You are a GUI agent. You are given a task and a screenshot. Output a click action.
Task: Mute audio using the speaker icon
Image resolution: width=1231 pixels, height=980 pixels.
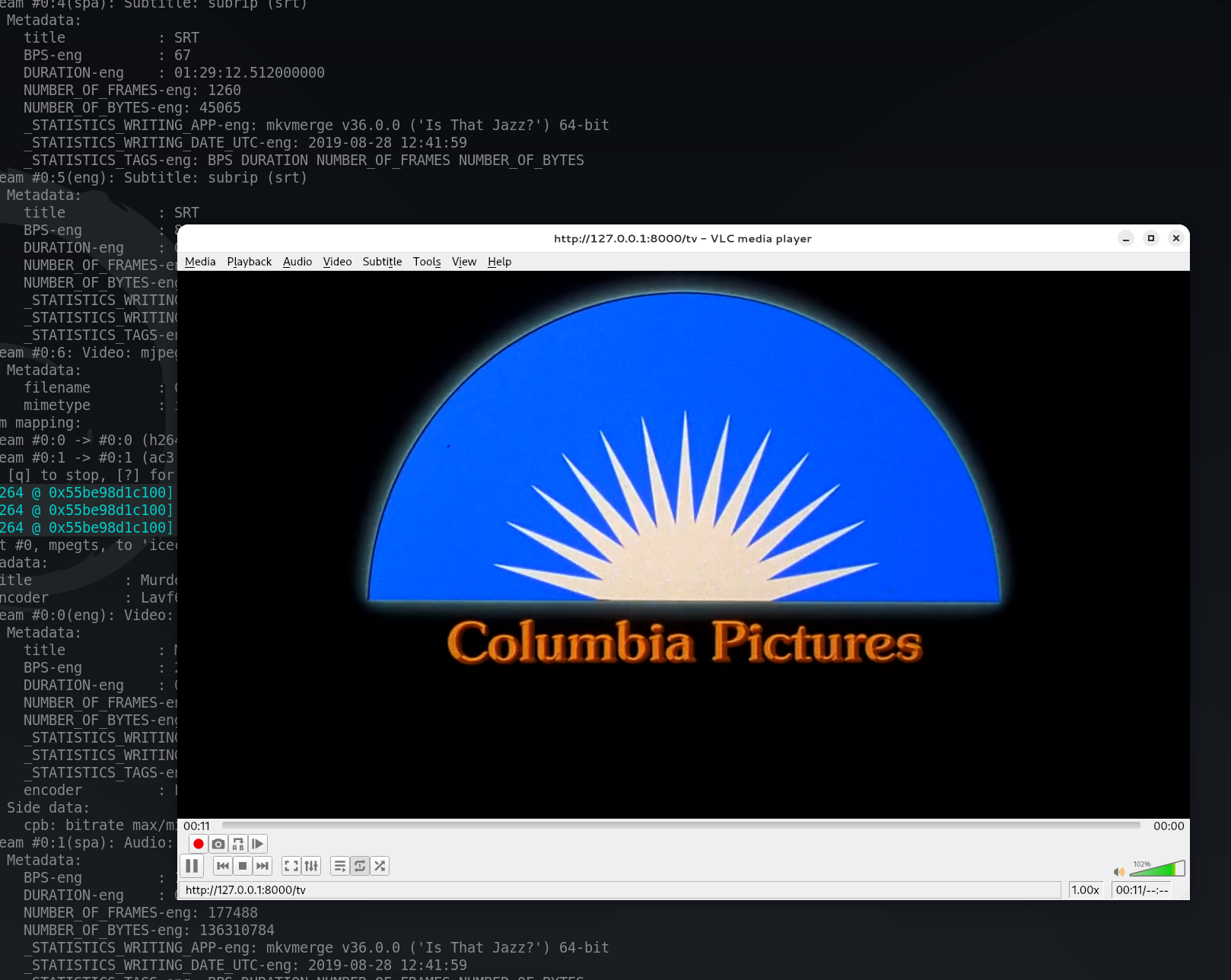[1118, 872]
